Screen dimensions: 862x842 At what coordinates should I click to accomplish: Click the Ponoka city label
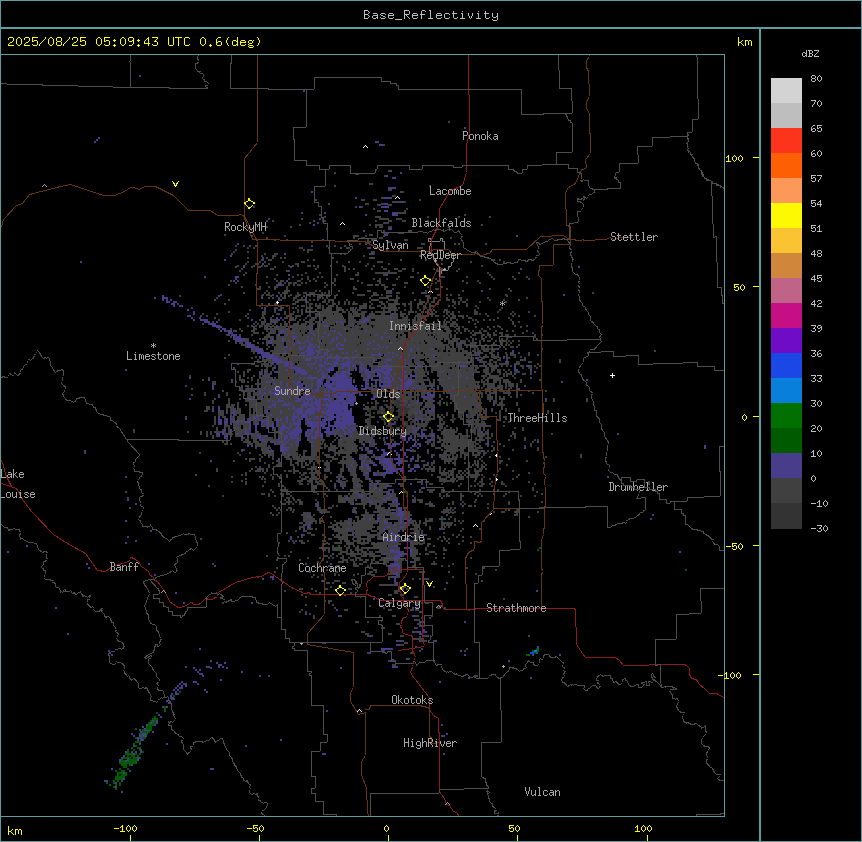coord(480,136)
